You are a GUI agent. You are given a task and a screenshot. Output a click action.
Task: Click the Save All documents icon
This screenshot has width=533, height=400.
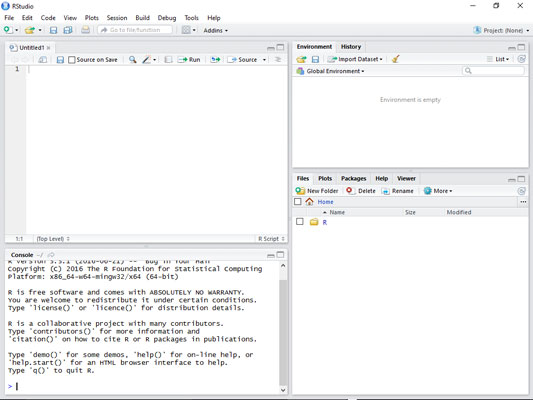click(68, 30)
